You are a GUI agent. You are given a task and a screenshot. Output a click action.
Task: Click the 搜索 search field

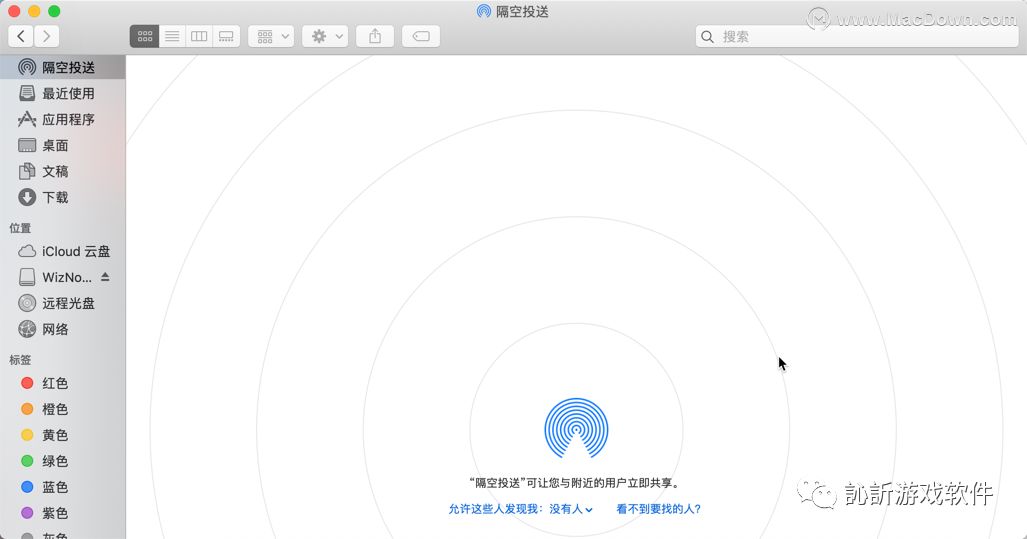[x=857, y=37]
